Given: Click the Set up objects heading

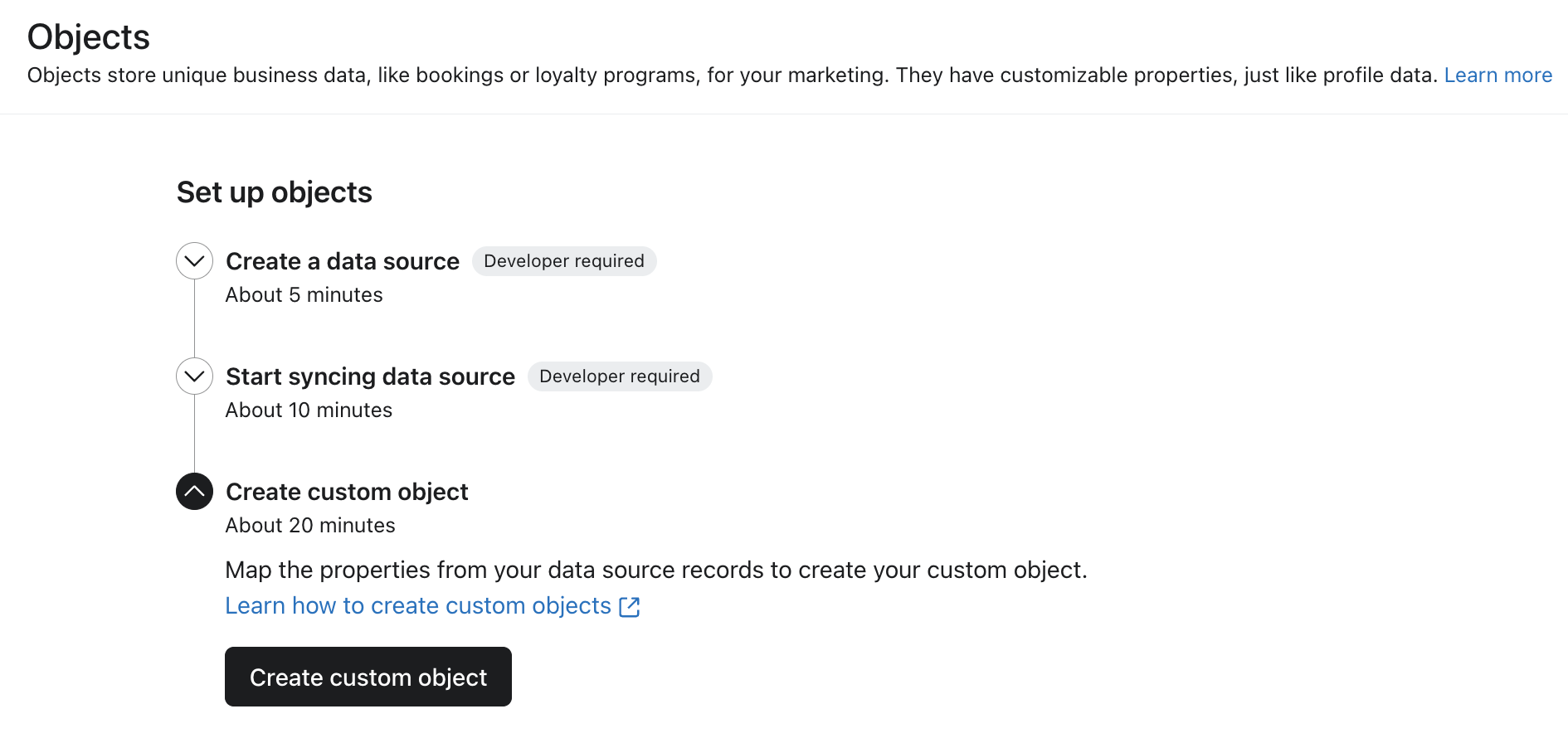Looking at the screenshot, I should (274, 192).
